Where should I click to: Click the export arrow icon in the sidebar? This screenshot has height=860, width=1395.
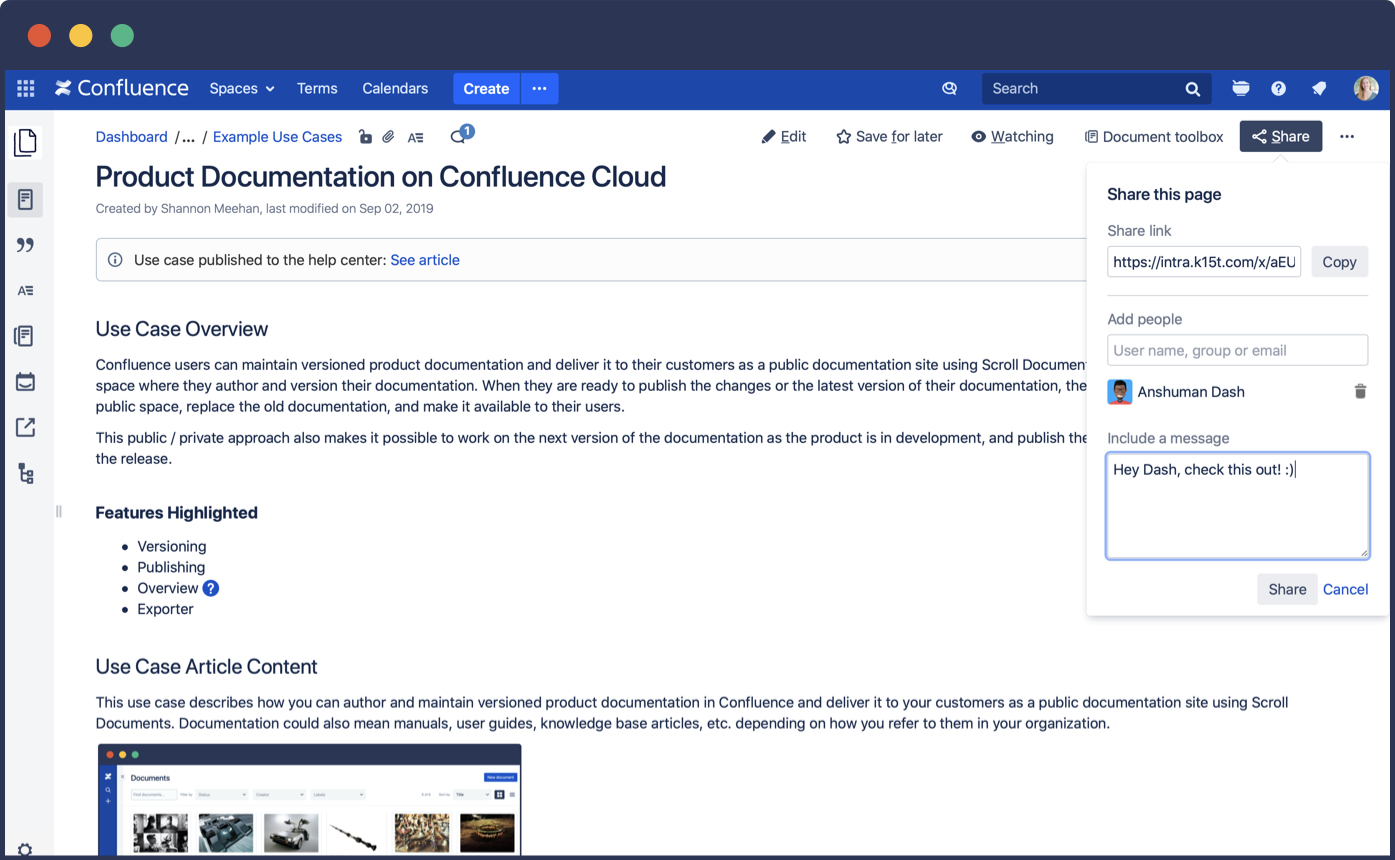point(25,427)
